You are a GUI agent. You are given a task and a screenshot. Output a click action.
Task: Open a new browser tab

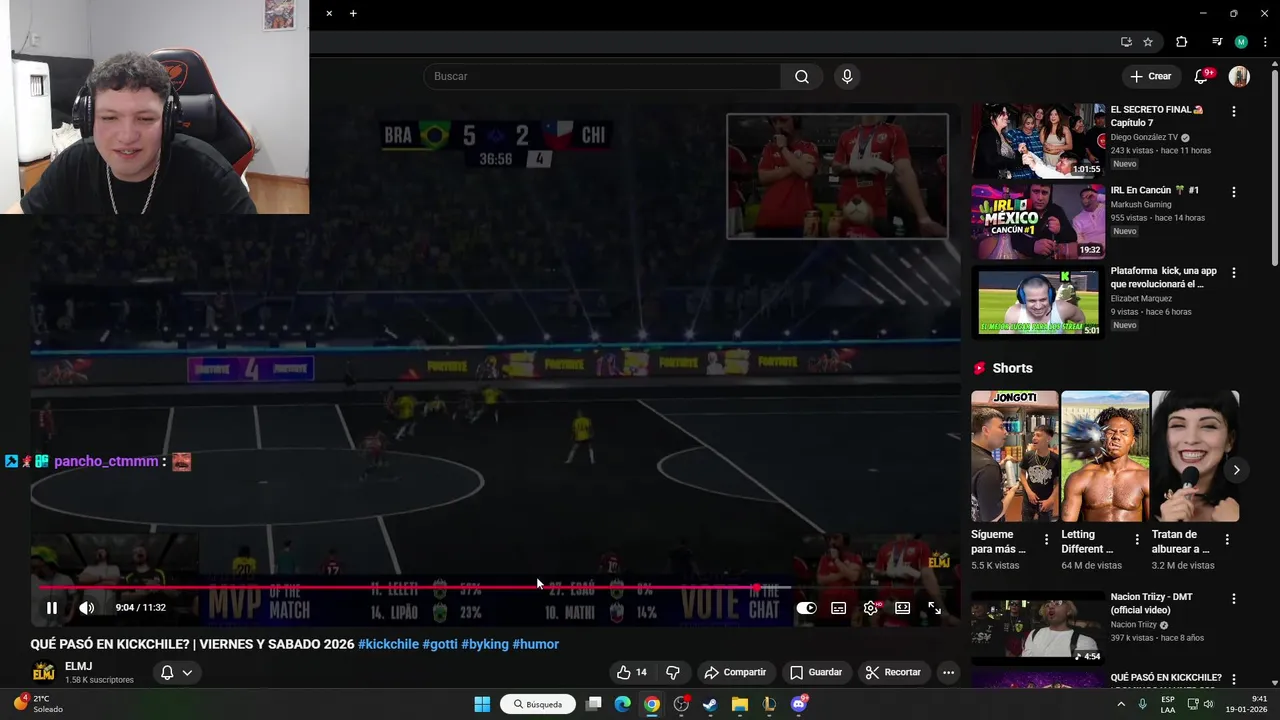click(x=353, y=13)
